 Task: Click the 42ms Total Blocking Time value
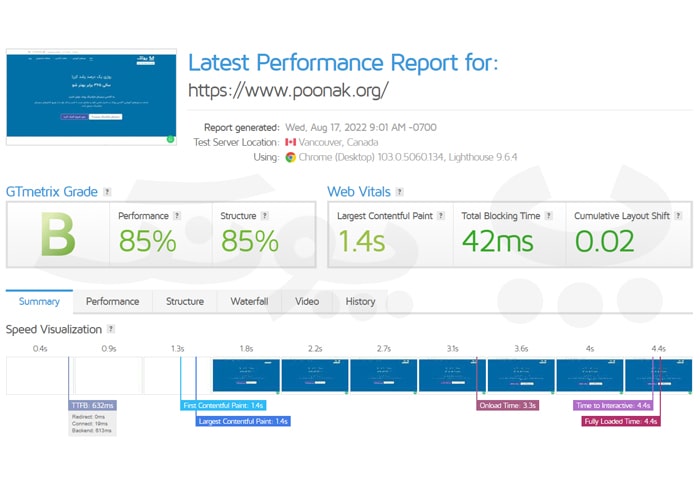(x=498, y=241)
